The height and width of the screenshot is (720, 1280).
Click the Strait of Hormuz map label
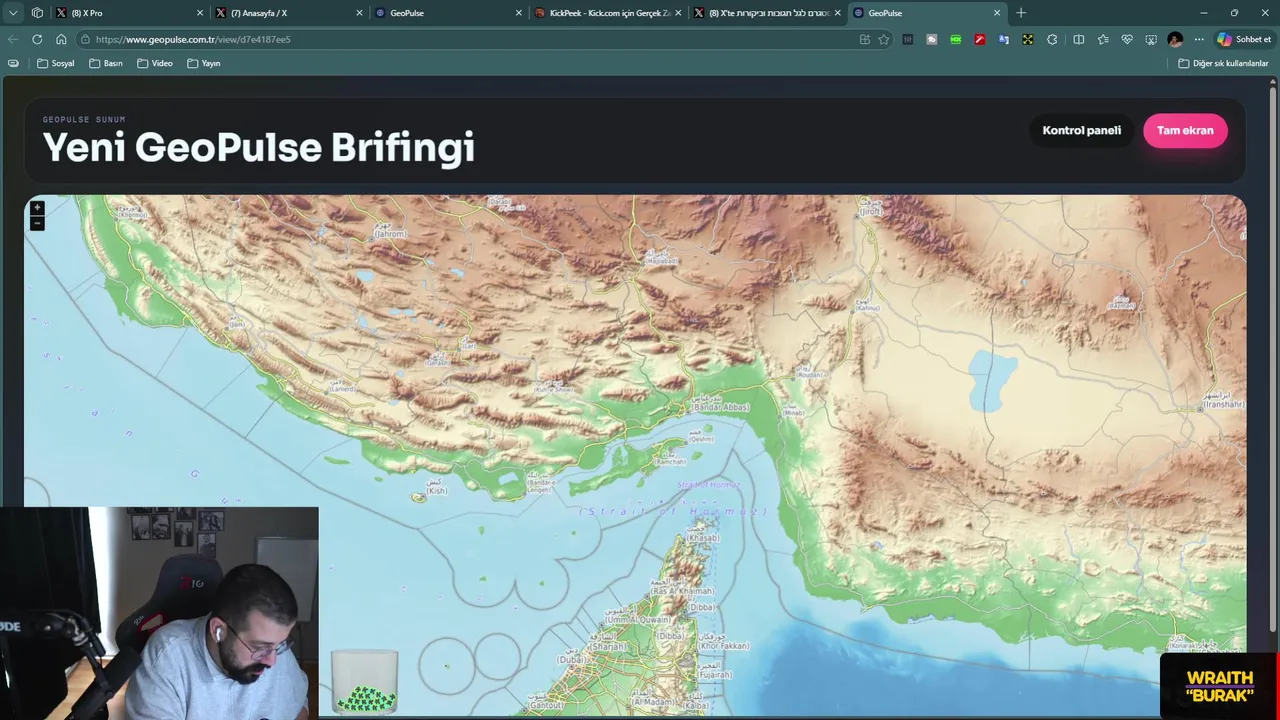click(674, 511)
